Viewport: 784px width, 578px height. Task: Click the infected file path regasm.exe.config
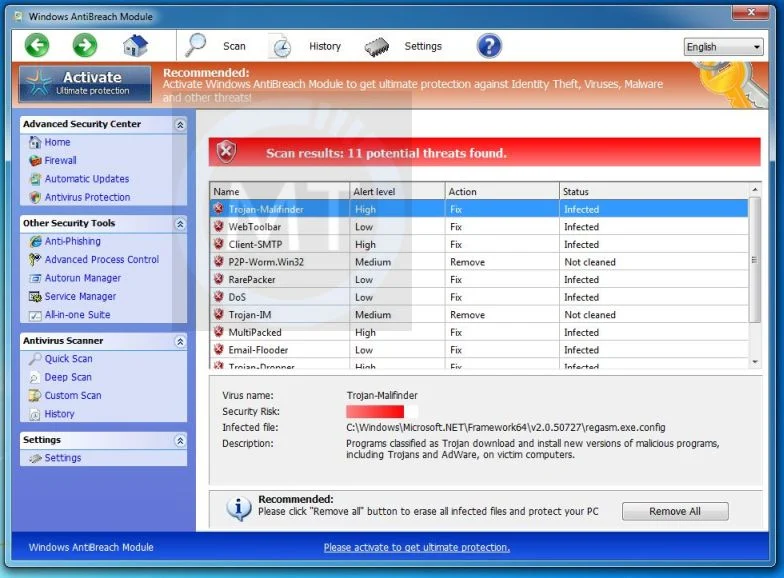point(506,428)
